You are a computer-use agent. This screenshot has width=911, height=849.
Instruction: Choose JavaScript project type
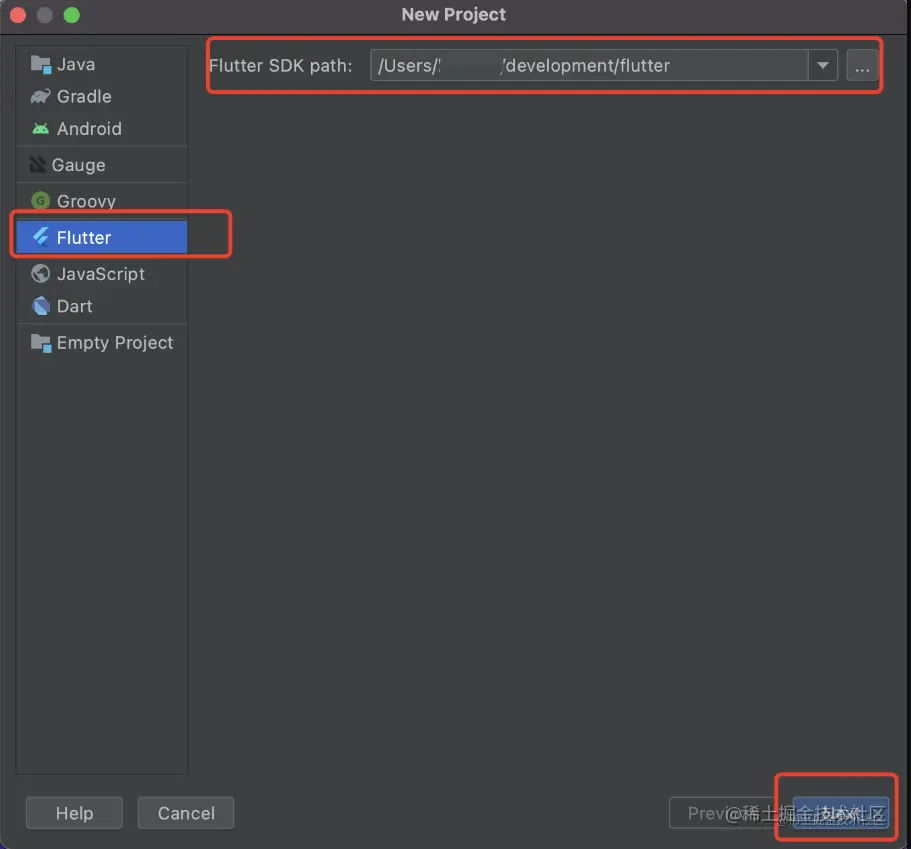click(x=102, y=274)
